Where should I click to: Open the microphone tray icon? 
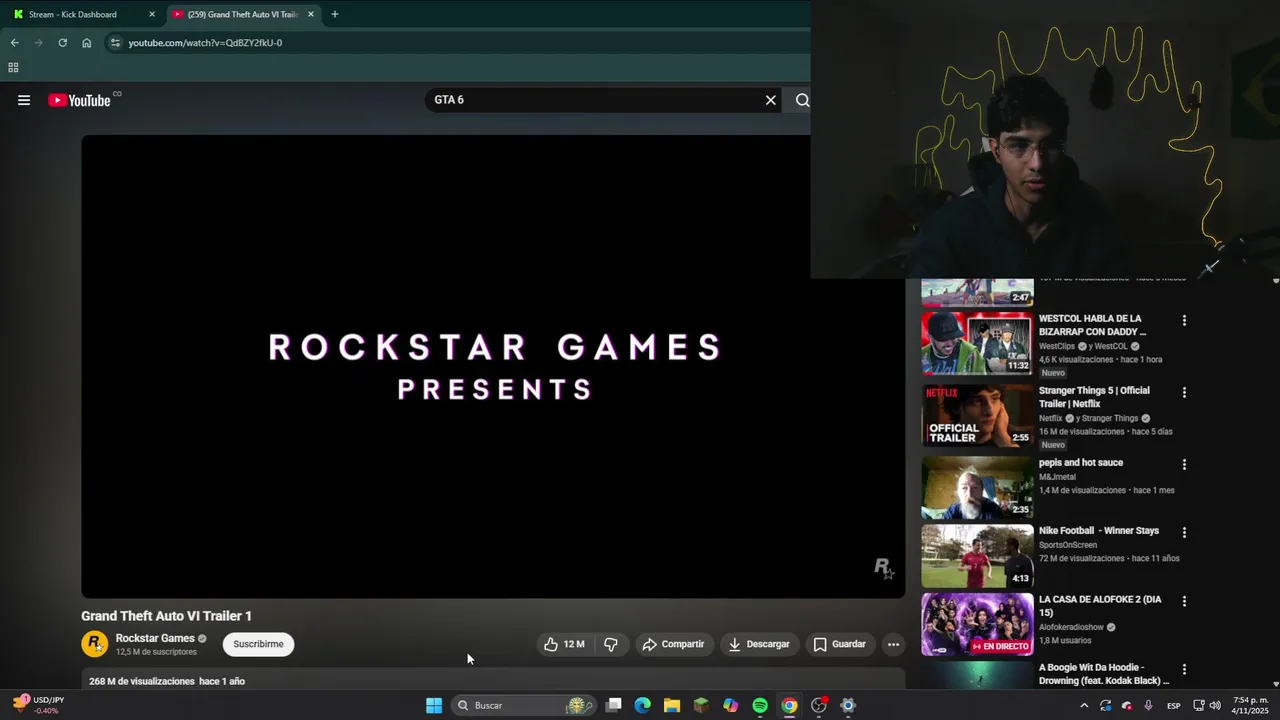click(1148, 706)
